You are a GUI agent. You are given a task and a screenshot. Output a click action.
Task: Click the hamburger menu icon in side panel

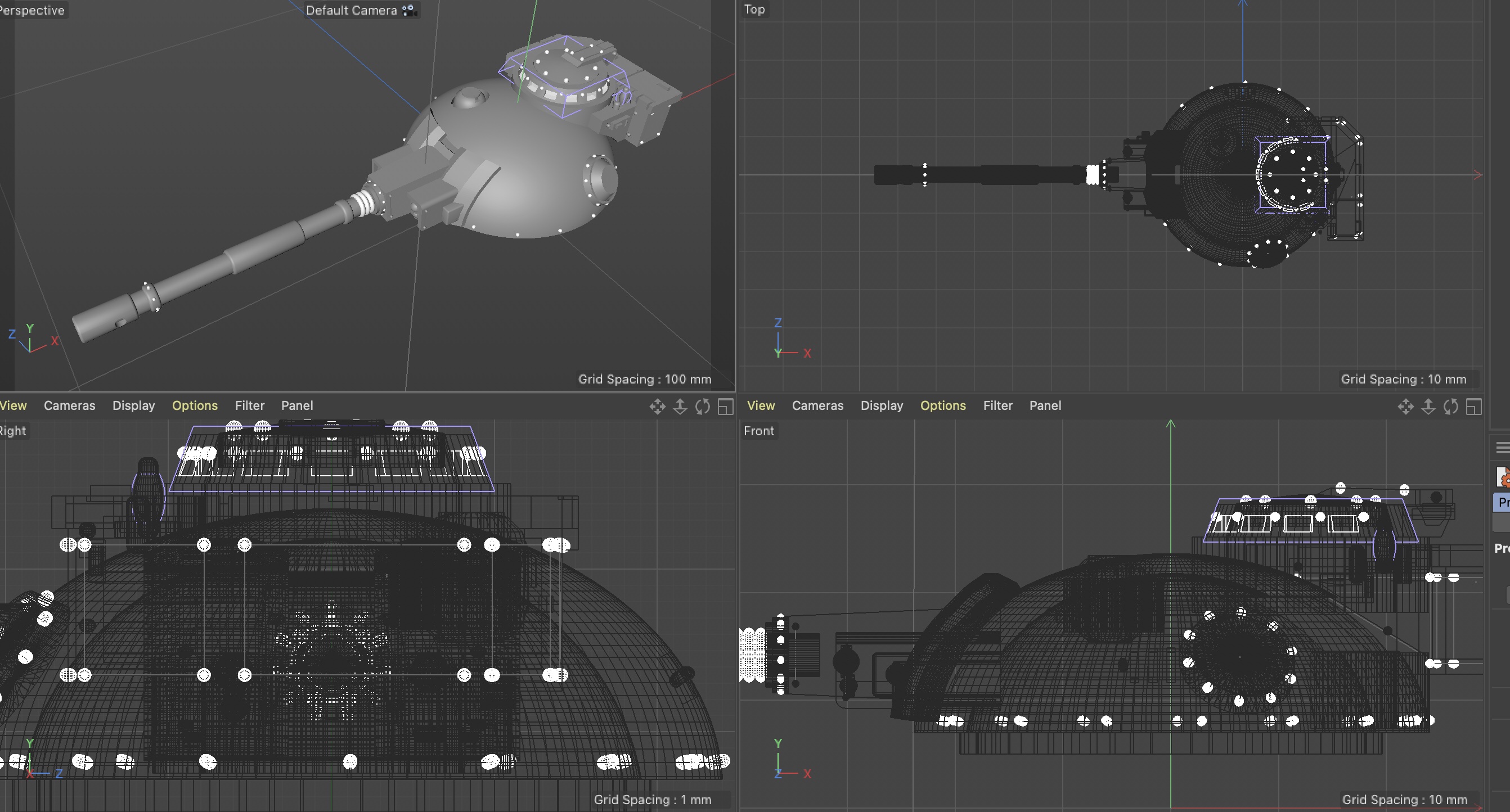click(1503, 448)
